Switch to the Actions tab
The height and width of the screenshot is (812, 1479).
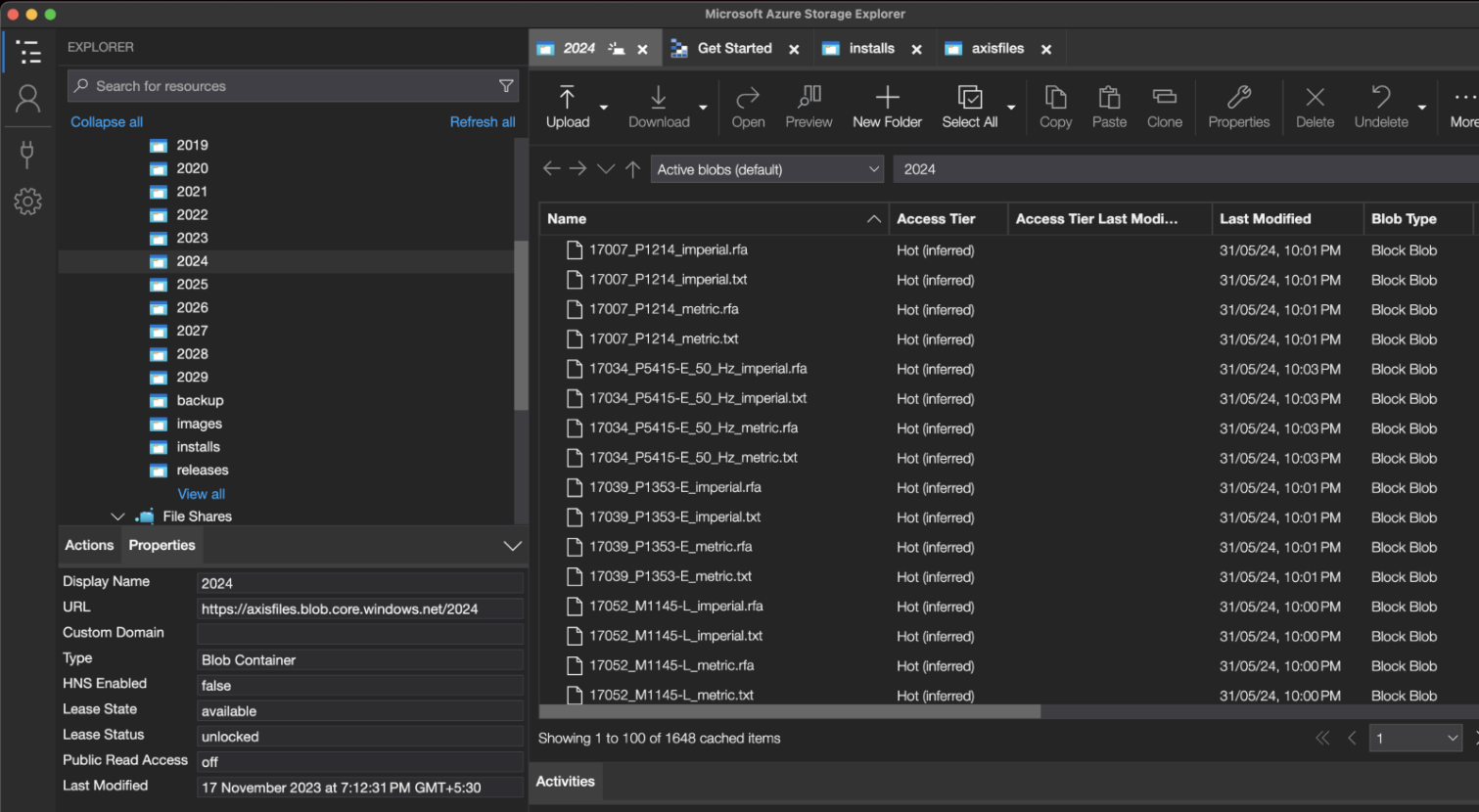pyautogui.click(x=89, y=546)
